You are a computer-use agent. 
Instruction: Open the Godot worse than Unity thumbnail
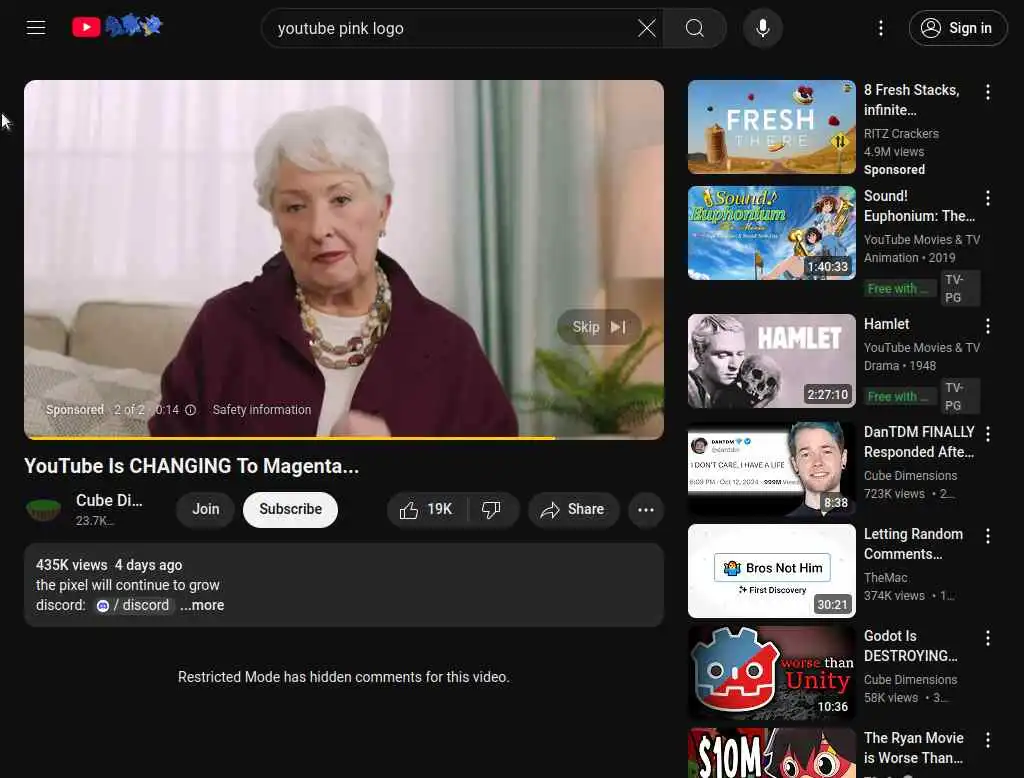[771, 673]
